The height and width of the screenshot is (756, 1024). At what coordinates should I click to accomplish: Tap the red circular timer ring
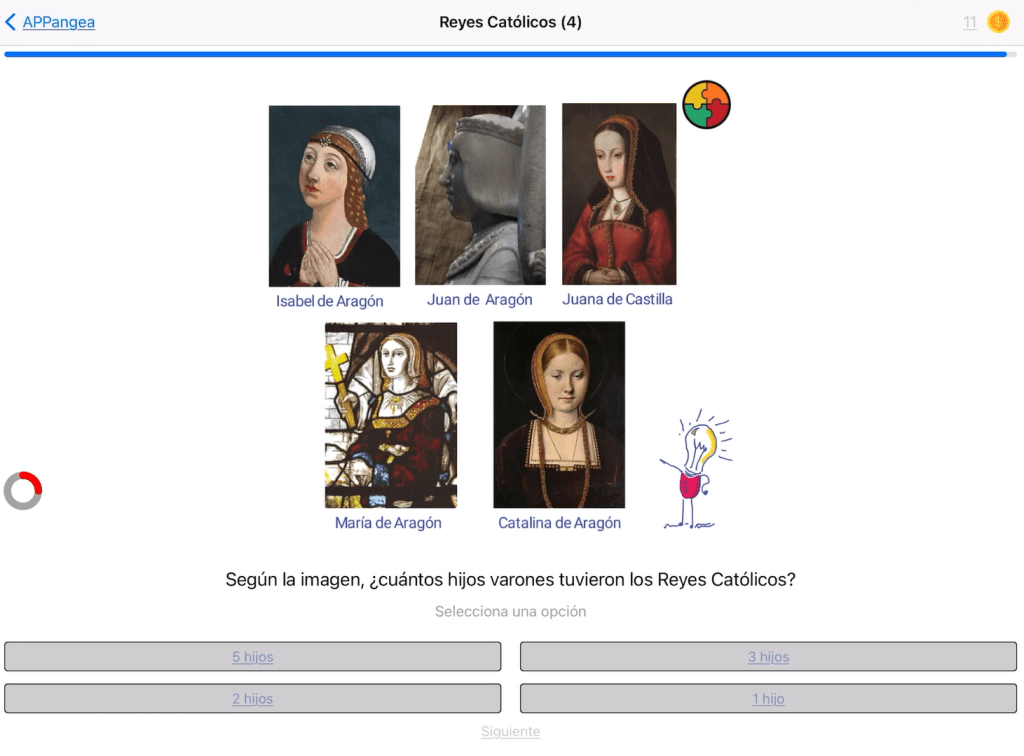point(23,491)
